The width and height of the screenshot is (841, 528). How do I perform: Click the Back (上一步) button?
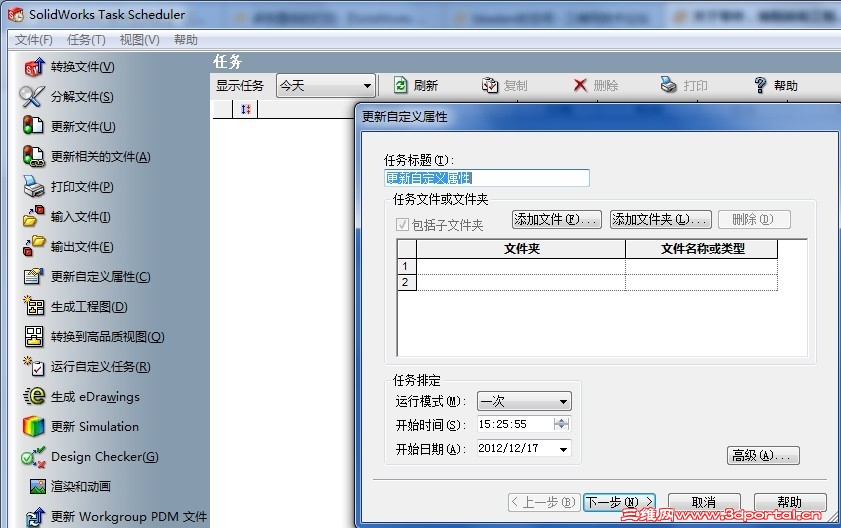[x=542, y=502]
